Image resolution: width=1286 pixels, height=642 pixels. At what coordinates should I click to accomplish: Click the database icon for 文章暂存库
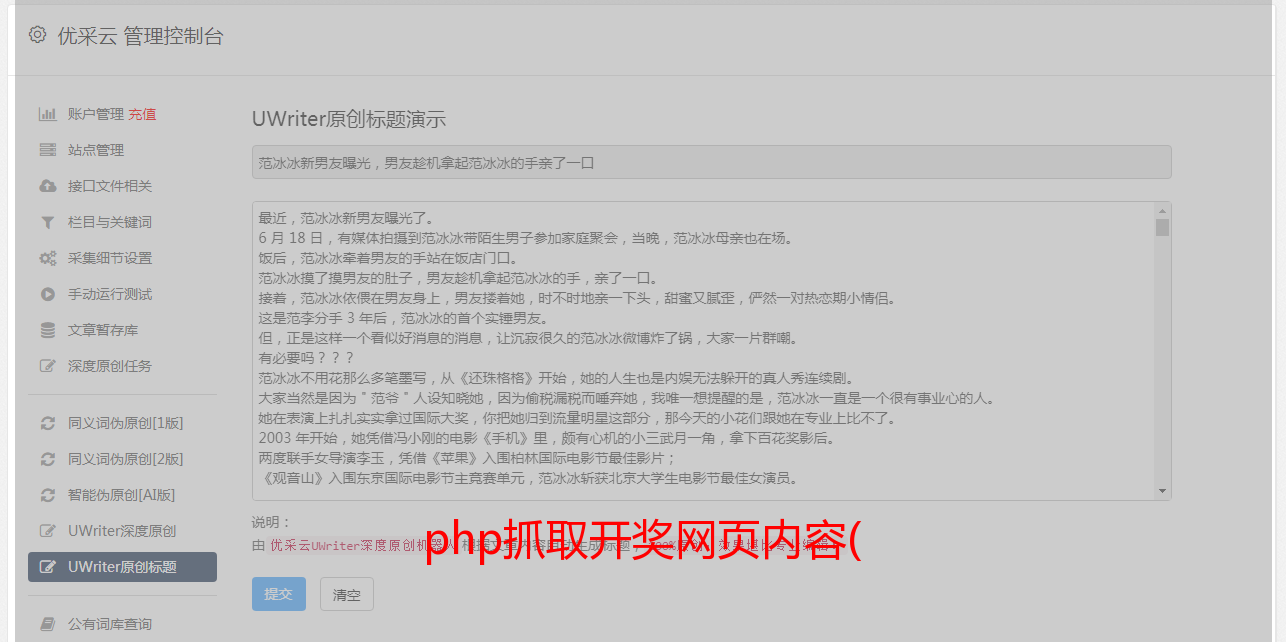click(47, 330)
